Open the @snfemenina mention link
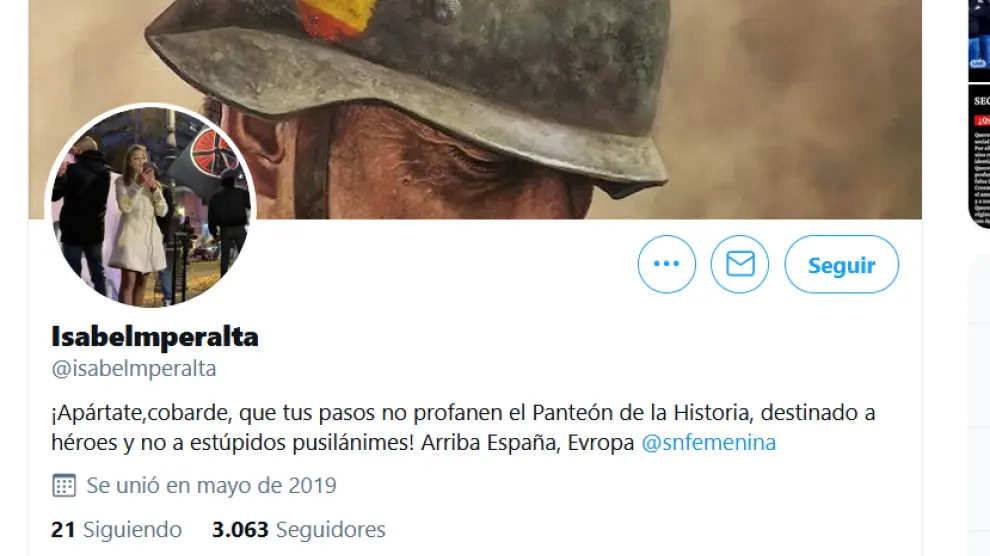This screenshot has height=556, width=990. point(708,442)
